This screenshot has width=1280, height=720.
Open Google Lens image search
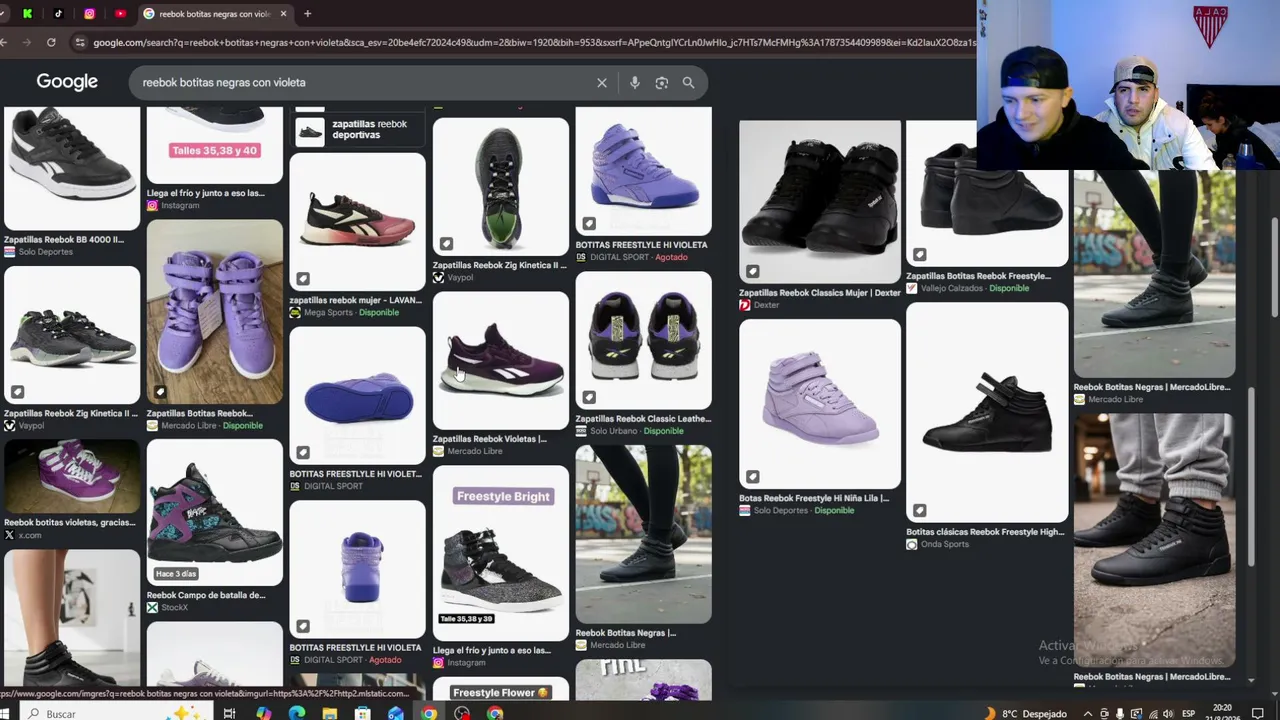coord(661,83)
